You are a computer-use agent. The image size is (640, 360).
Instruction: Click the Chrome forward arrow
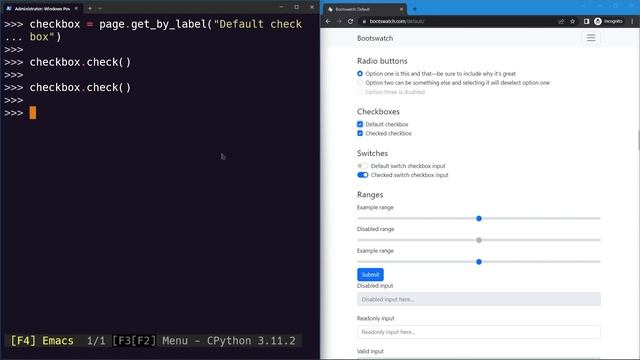[x=339, y=21]
